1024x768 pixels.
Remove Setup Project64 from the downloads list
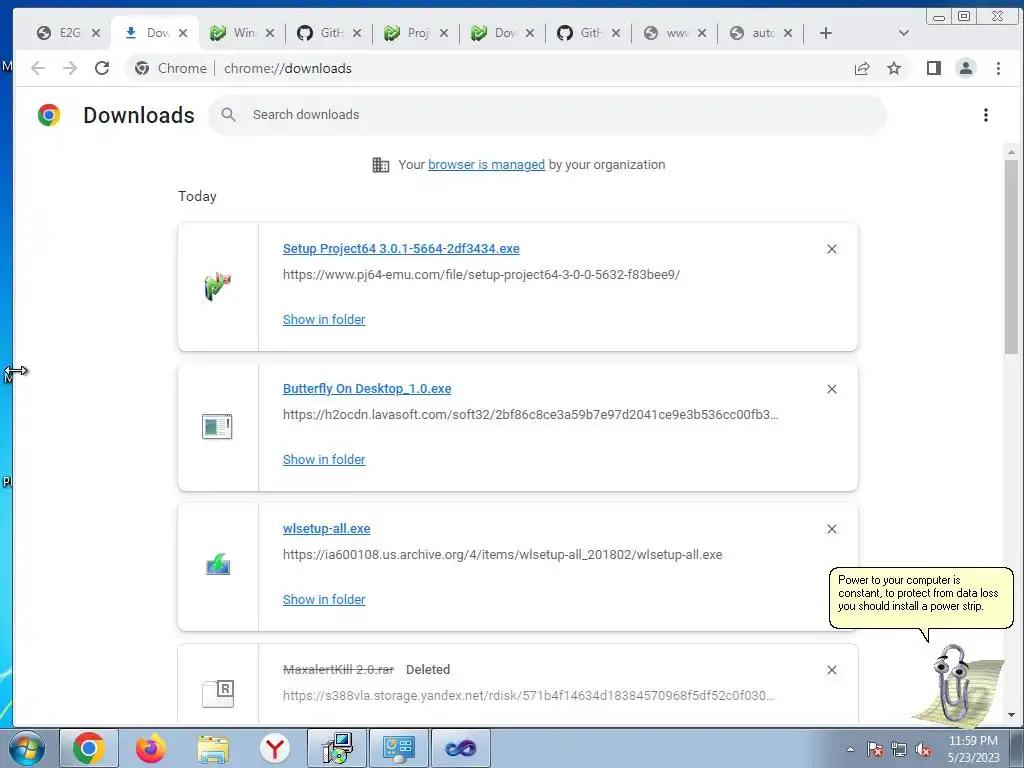click(831, 249)
